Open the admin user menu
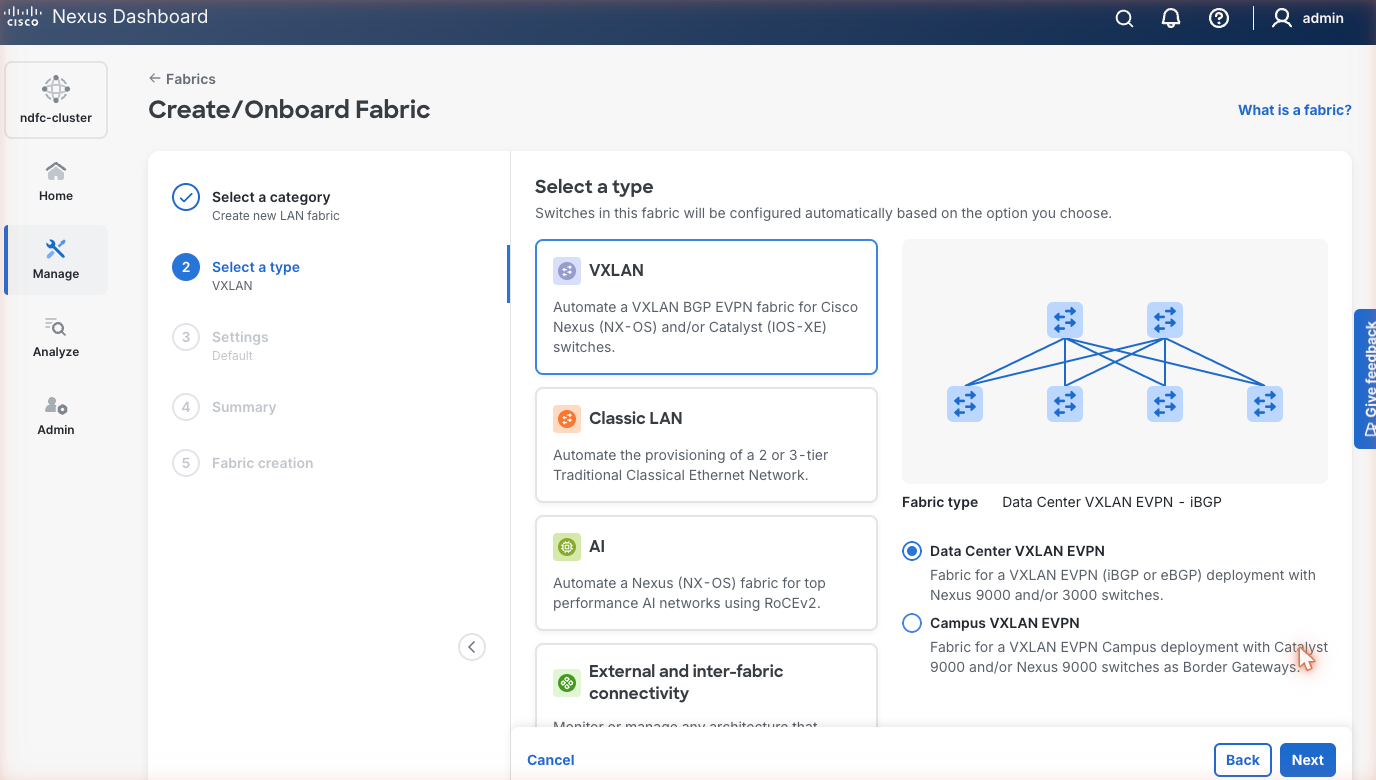Screen dimensions: 1376x780 (1307, 18)
